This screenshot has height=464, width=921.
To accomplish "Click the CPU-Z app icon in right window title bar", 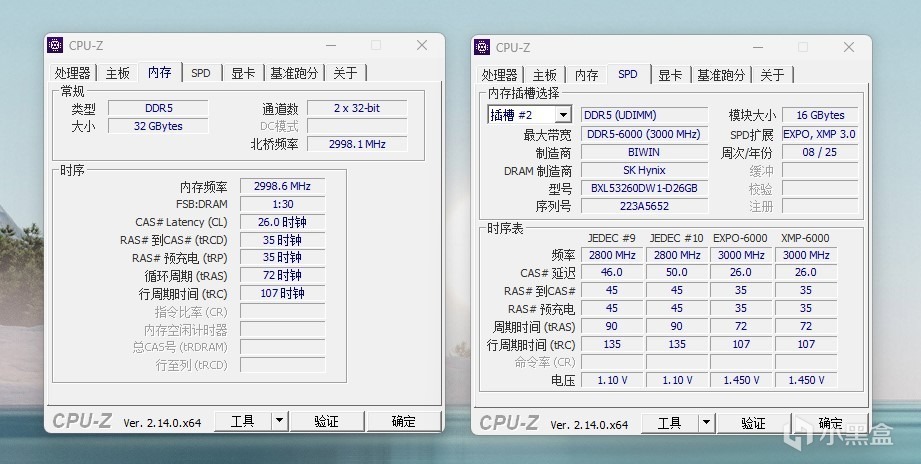I will (x=482, y=47).
